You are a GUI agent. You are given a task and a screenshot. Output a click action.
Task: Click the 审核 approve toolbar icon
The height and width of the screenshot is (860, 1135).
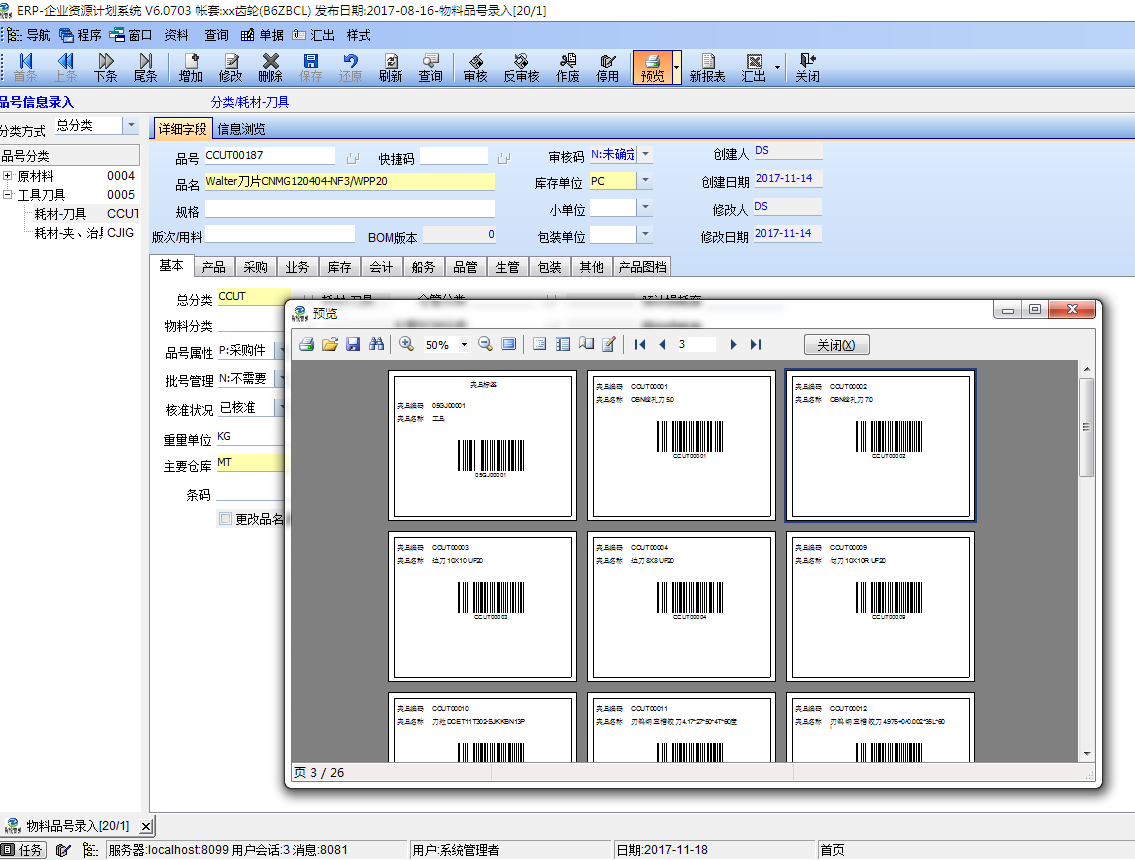(x=476, y=67)
